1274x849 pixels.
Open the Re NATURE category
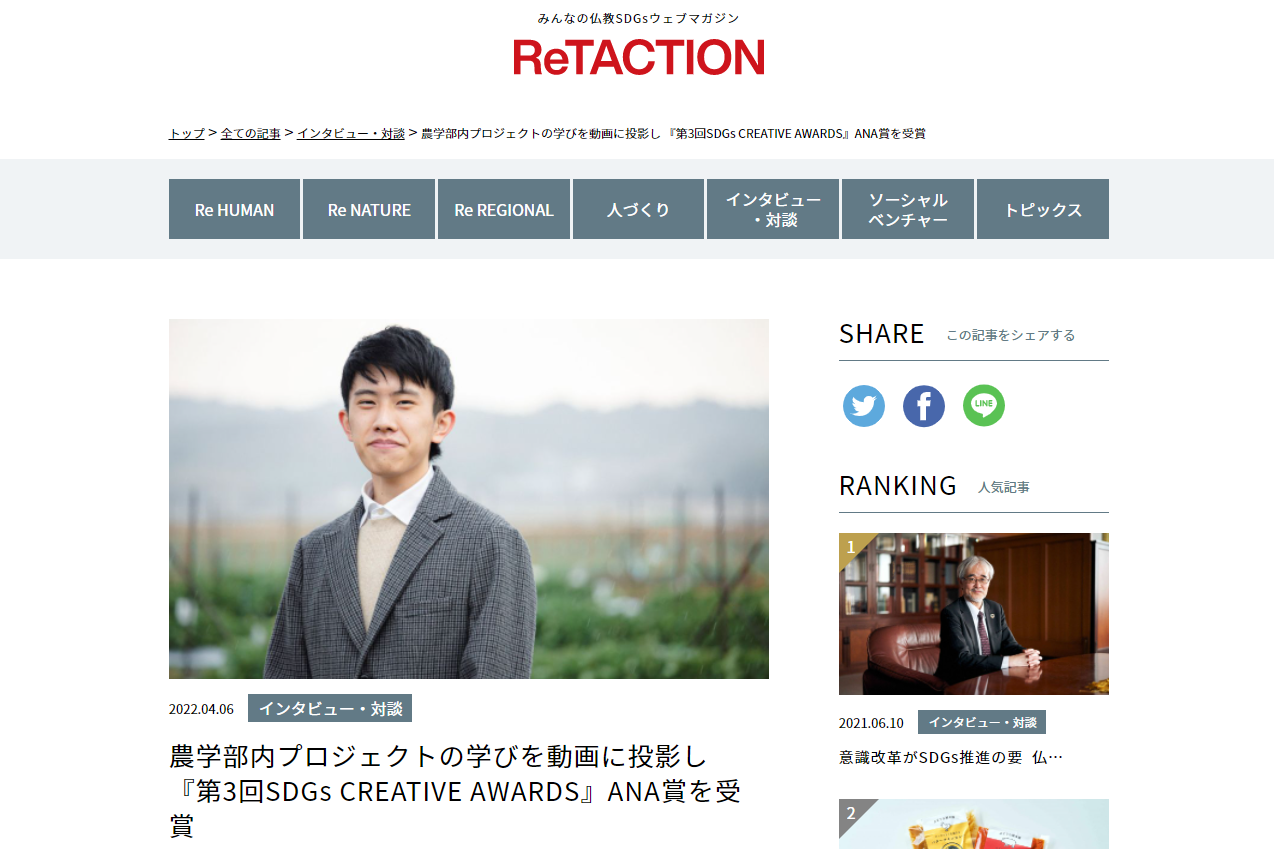[x=369, y=209]
